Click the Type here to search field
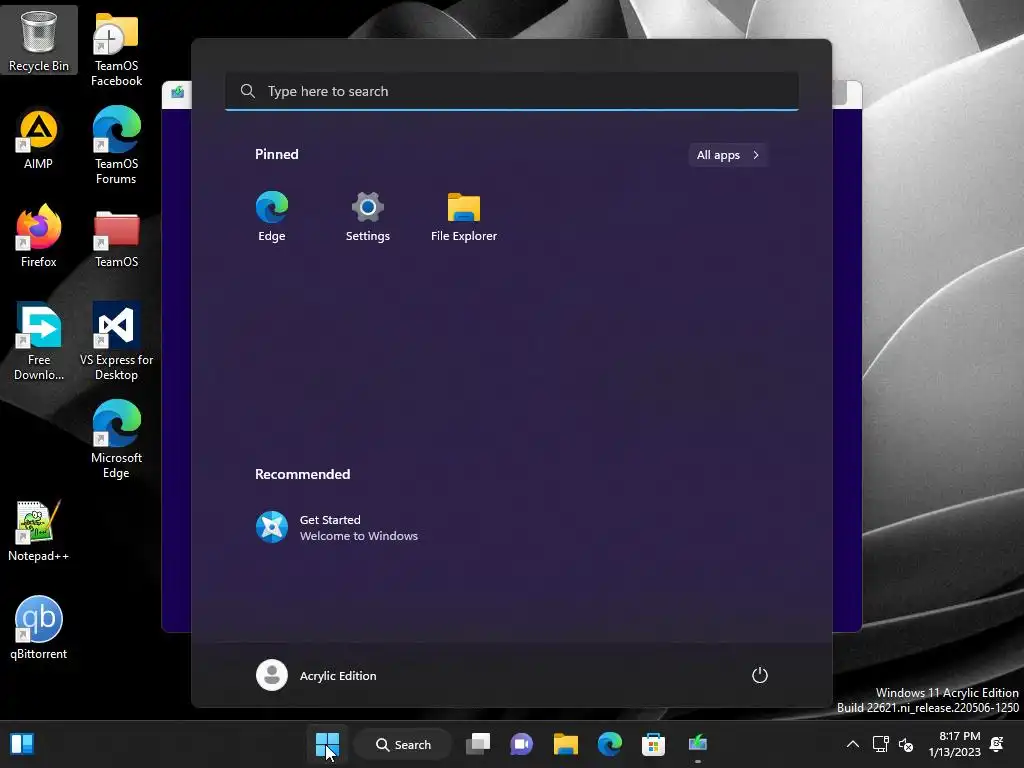 pos(511,91)
